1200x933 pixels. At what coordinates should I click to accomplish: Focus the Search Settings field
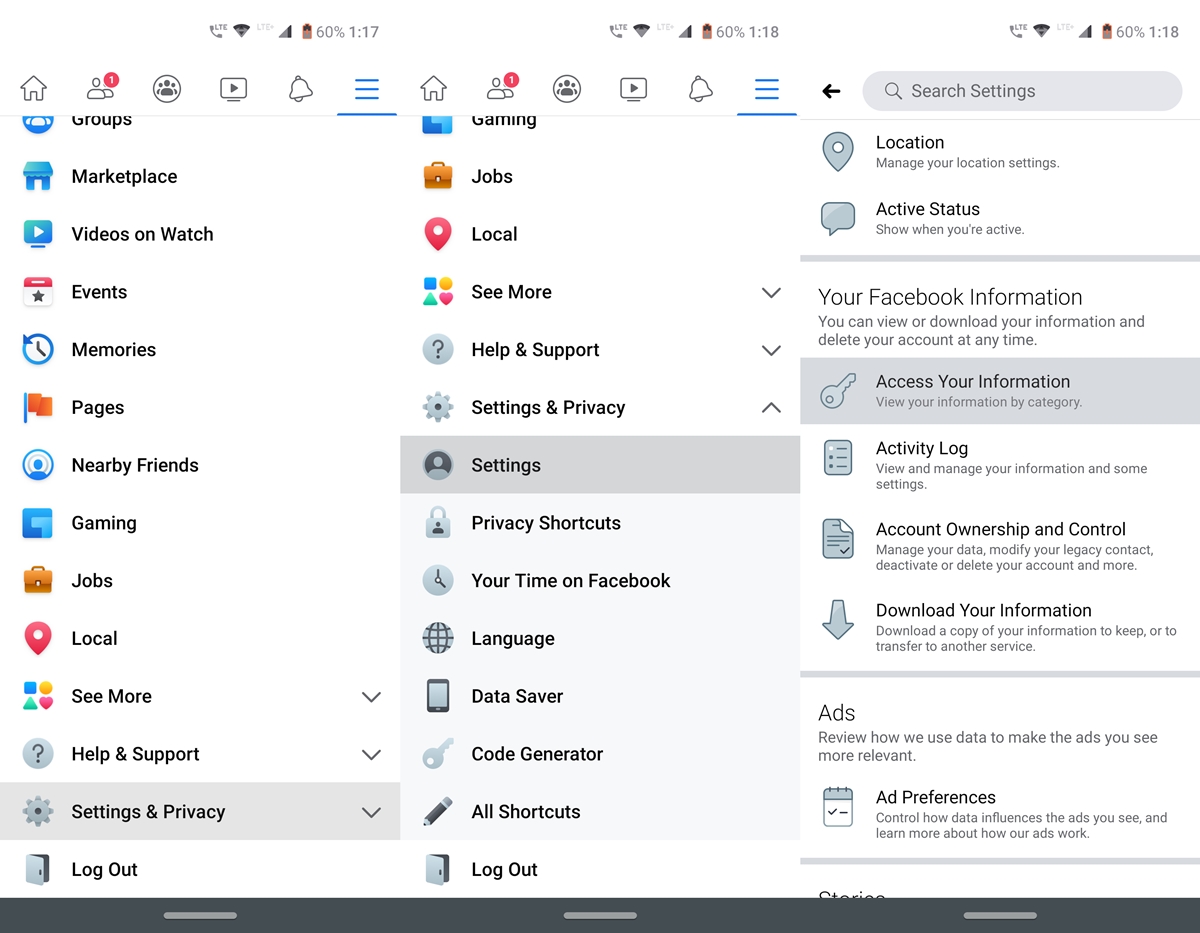coord(1022,91)
